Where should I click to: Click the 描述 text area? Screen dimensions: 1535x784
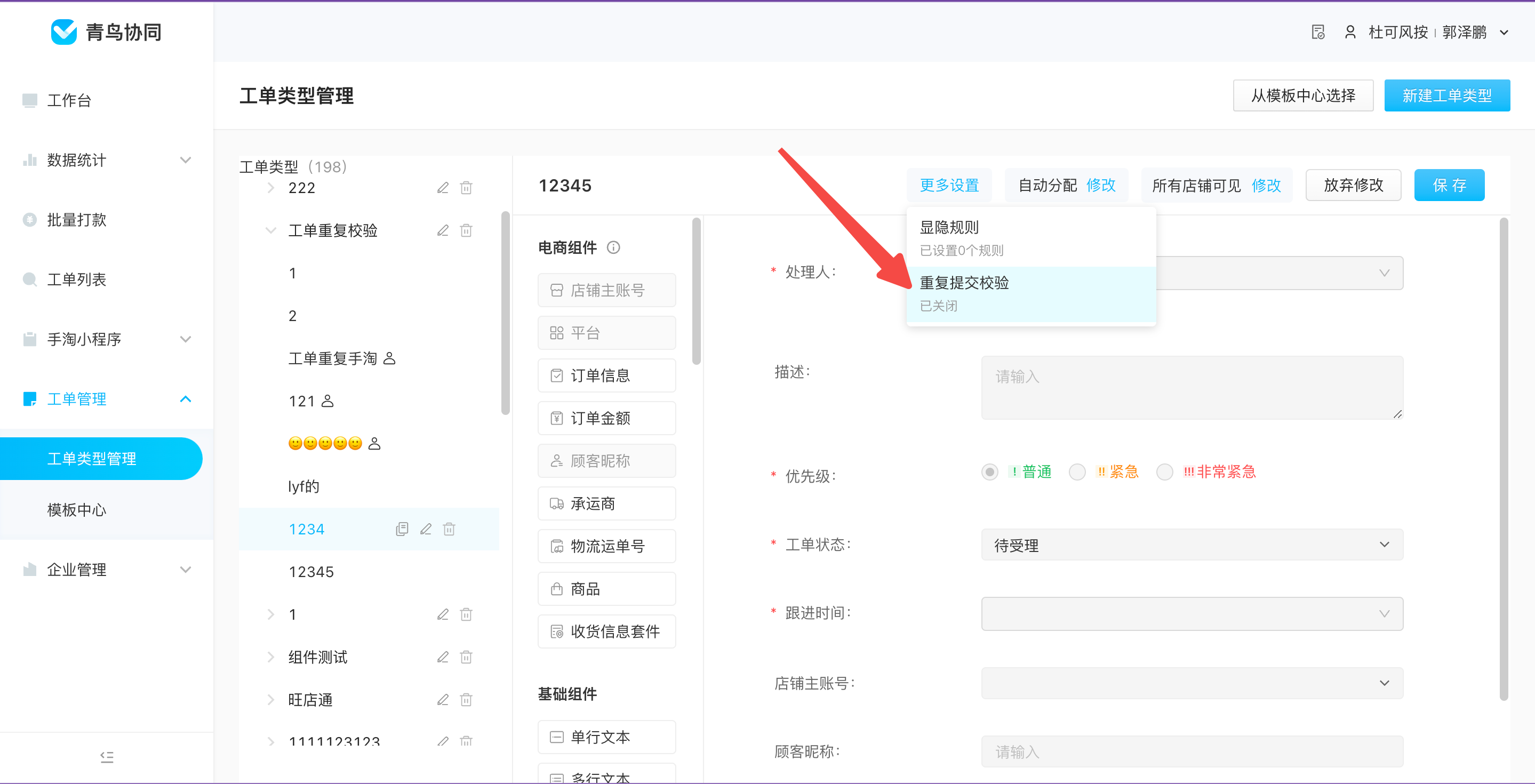(x=1192, y=387)
